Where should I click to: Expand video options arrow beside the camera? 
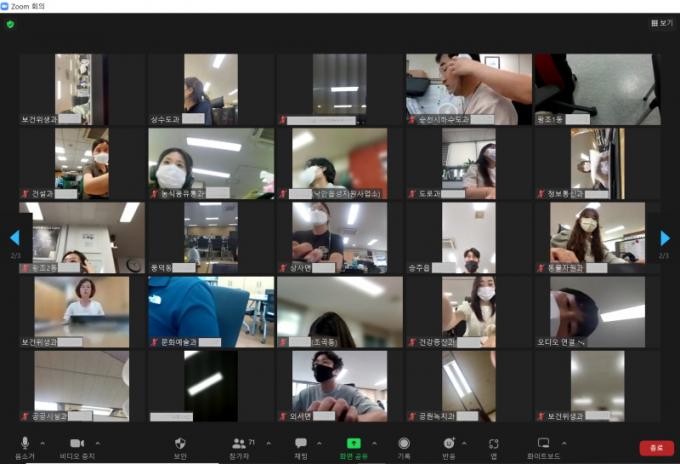pos(98,441)
